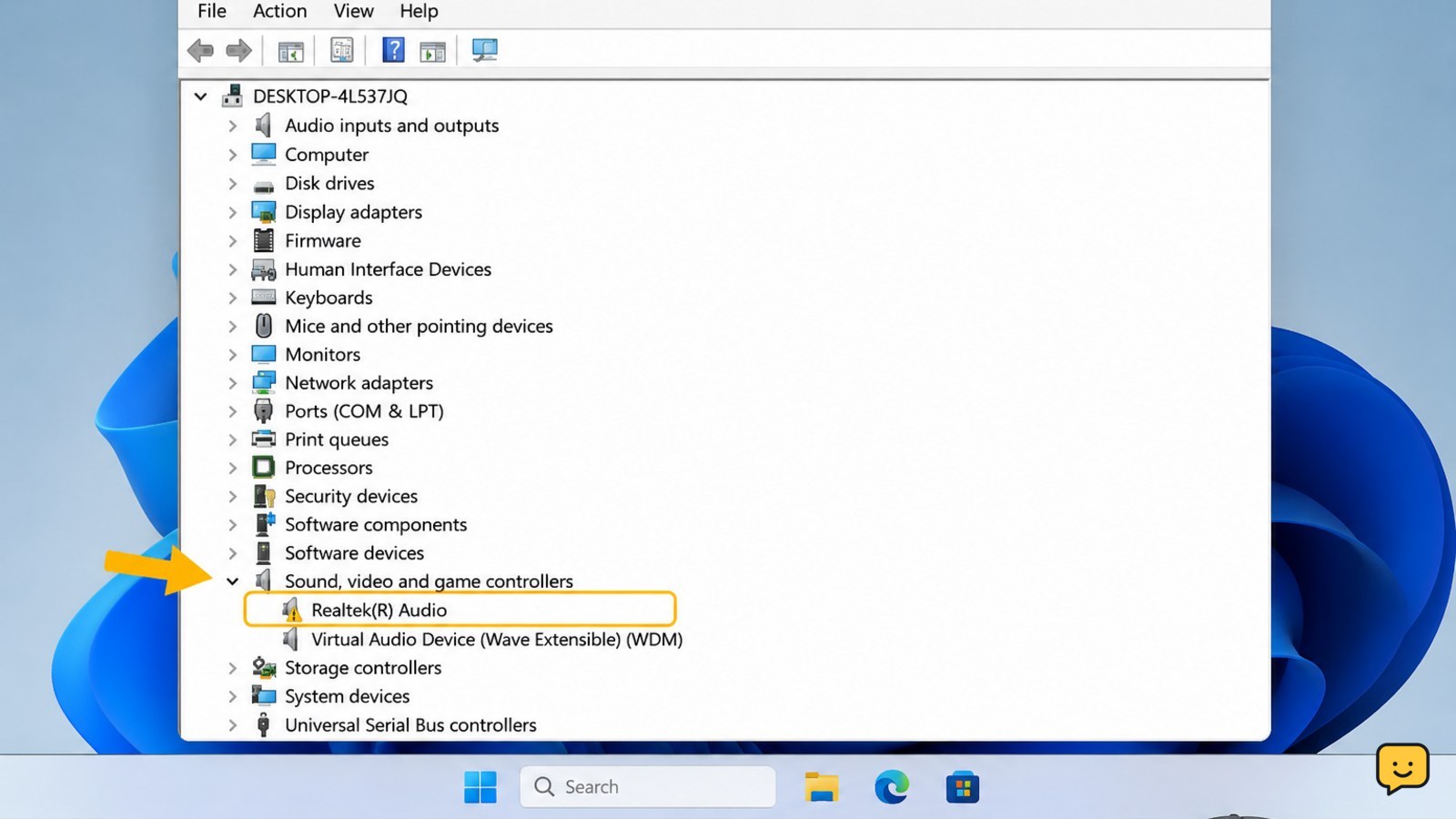The height and width of the screenshot is (819, 1456).
Task: Click the Show/Hide Console Tree icon
Action: pyautogui.click(x=290, y=51)
